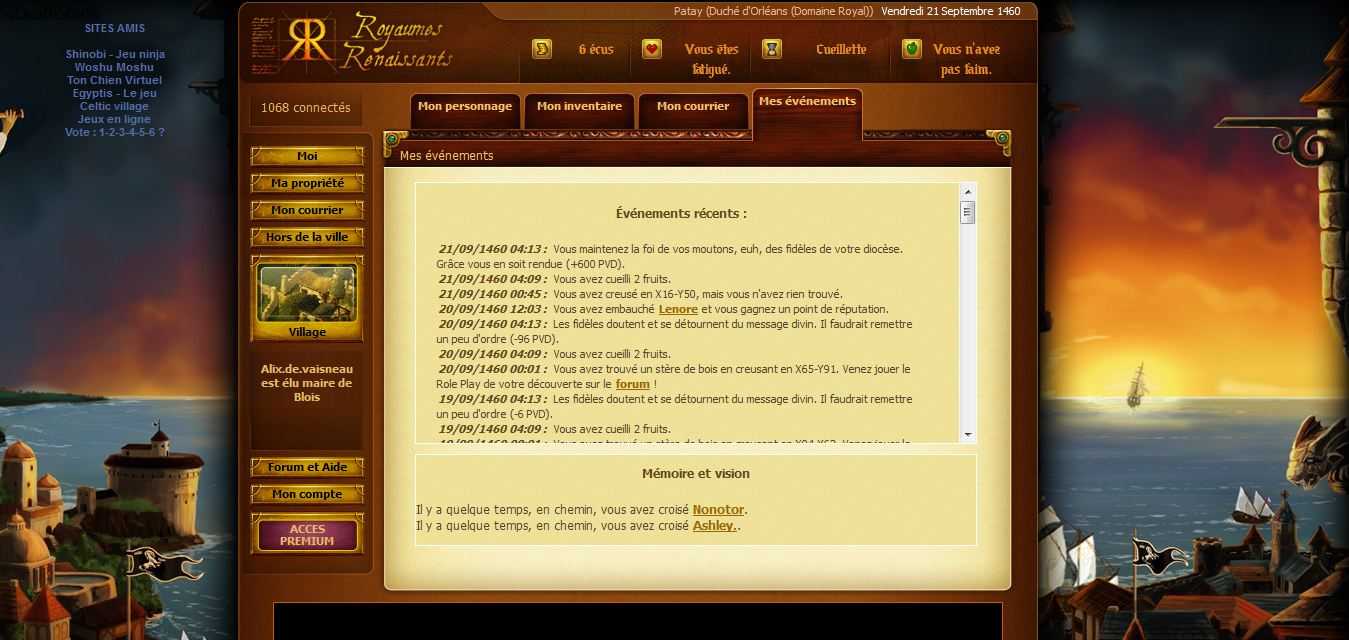Click the ACCES PREMIUM button
This screenshot has width=1349, height=640.
click(307, 535)
